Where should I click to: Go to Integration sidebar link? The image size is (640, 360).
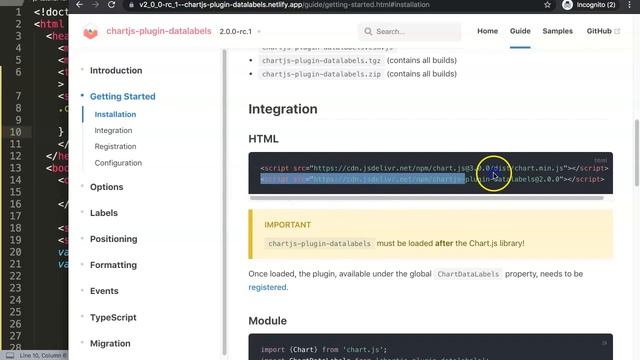tap(113, 131)
